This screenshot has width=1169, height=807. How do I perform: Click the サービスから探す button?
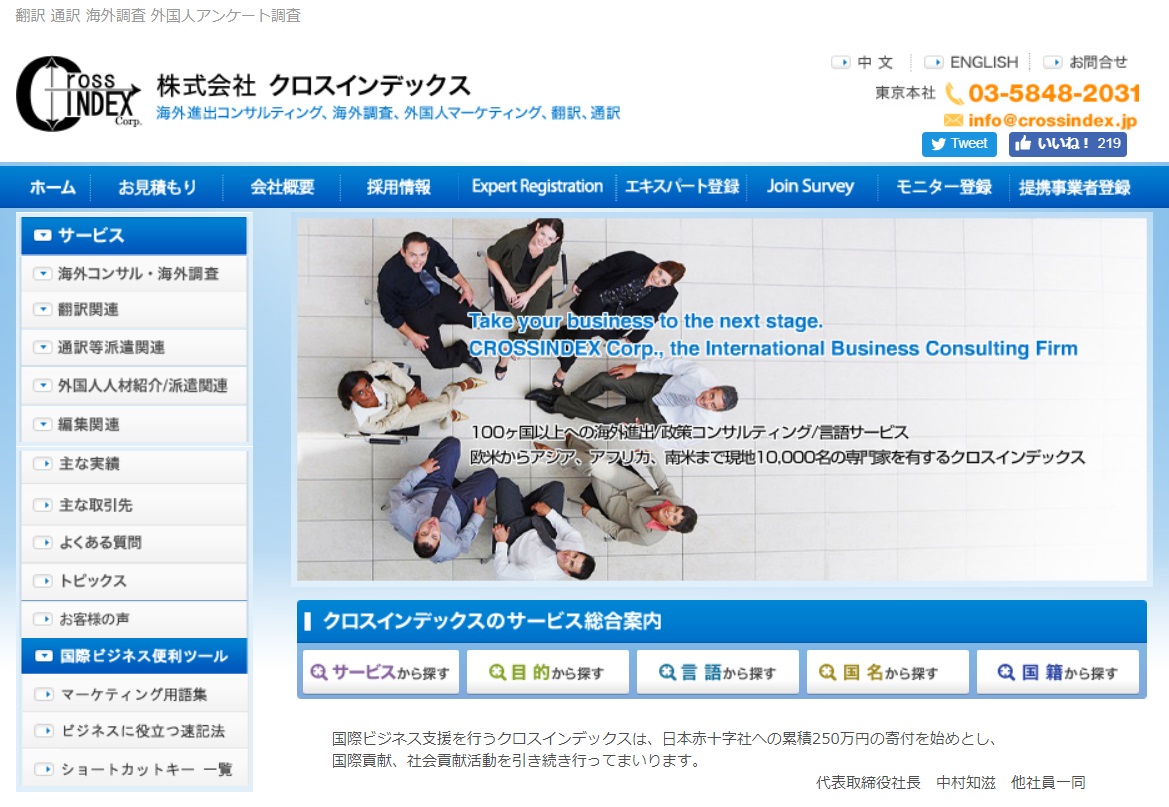point(381,672)
